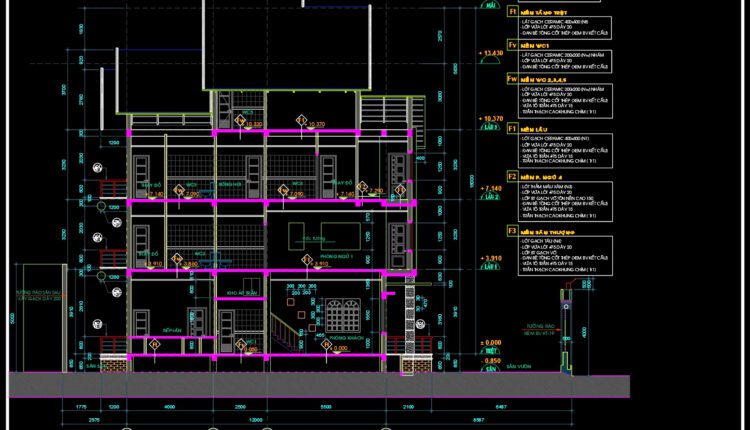Click the 2975 bottom dimension text
The image size is (750, 430).
(94, 419)
